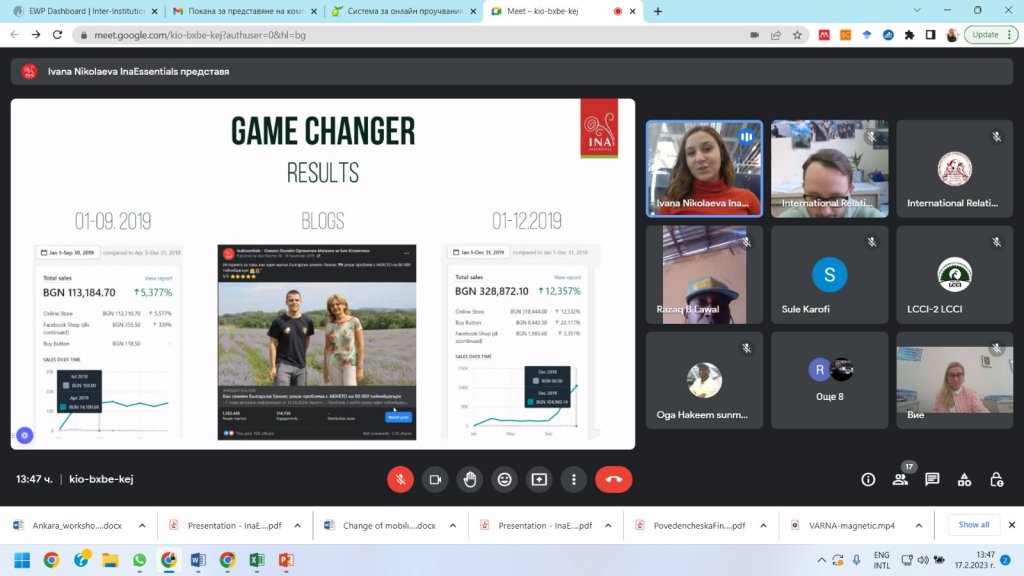Show hidden system tray icons
Viewport: 1024px width, 576px height.
point(822,560)
